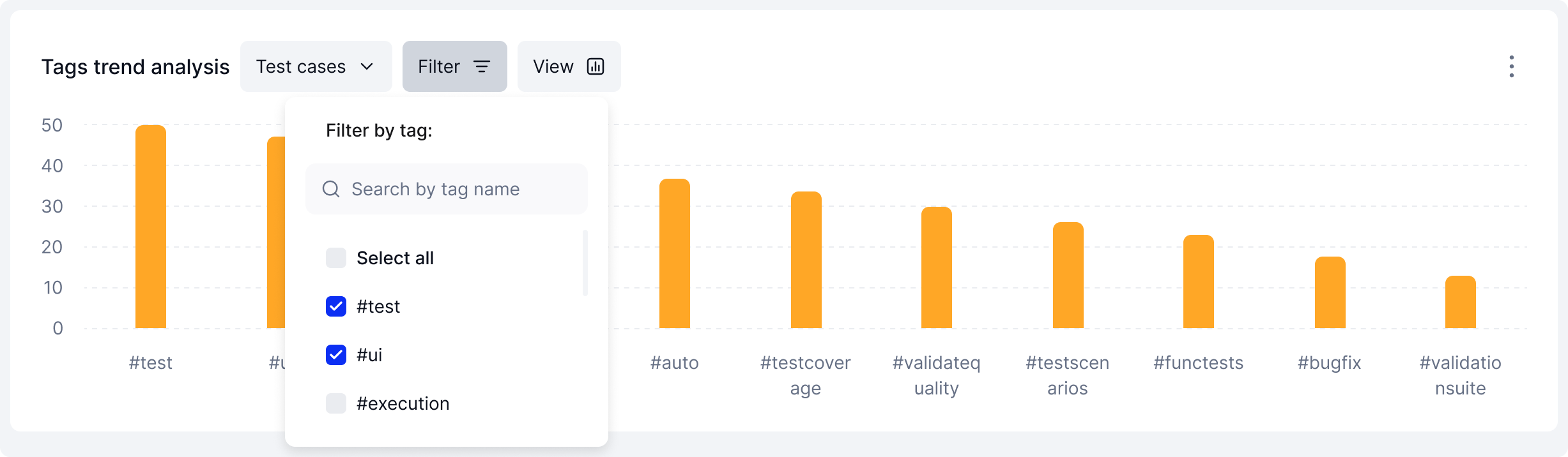Click the #testcoverage orange bar
Image resolution: width=1568 pixels, height=457 pixels.
[806, 260]
